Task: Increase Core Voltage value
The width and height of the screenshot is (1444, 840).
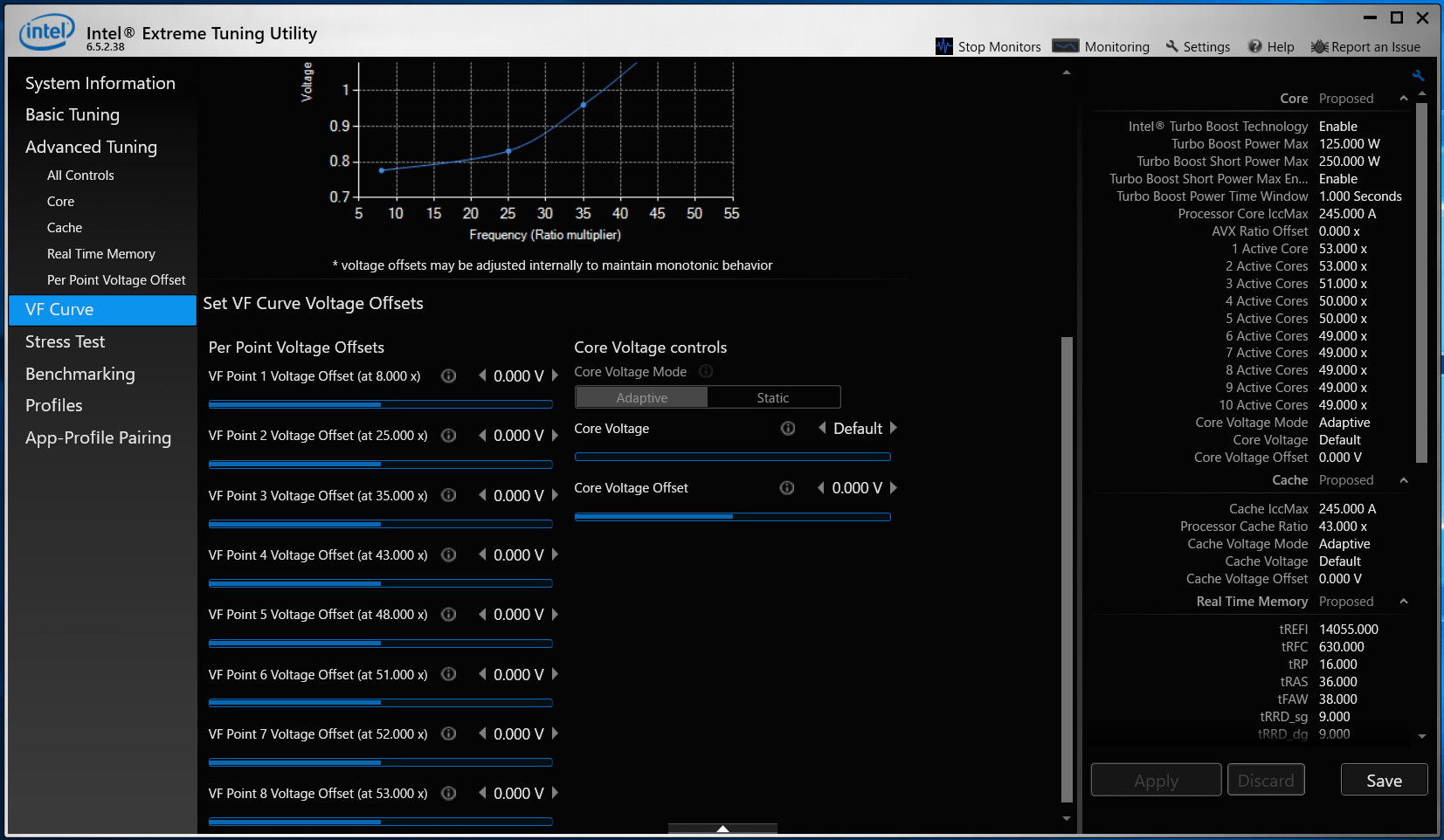Action: [894, 428]
